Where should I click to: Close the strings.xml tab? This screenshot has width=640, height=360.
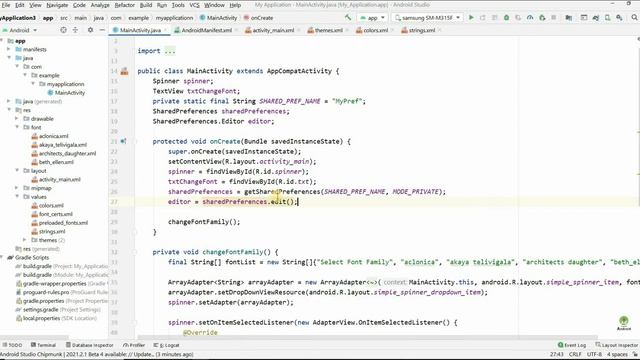(x=439, y=30)
